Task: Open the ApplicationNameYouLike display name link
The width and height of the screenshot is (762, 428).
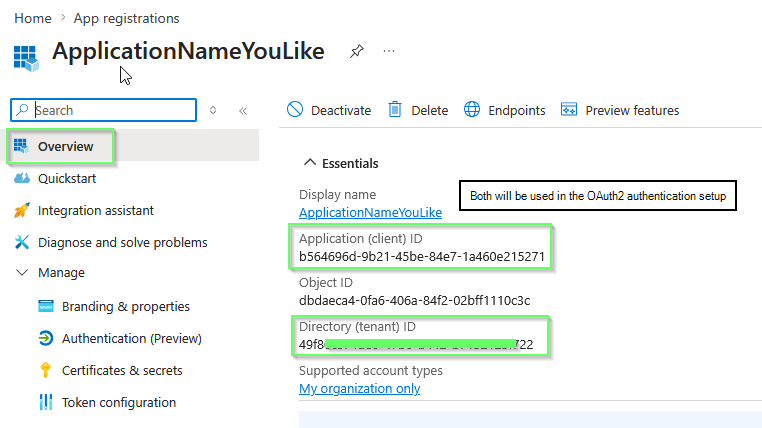Action: [x=370, y=212]
